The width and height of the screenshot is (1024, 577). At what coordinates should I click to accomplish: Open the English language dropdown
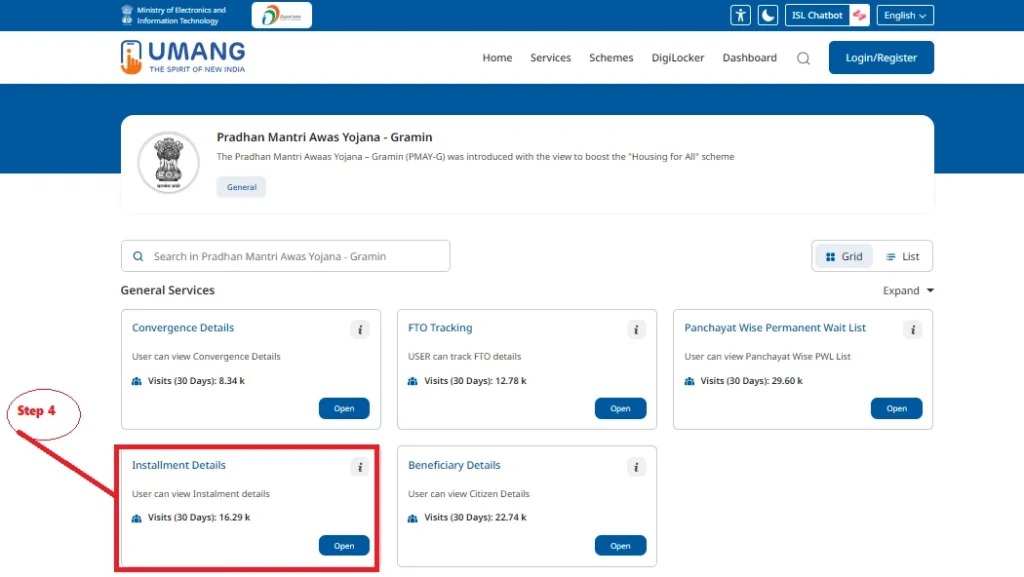[904, 15]
